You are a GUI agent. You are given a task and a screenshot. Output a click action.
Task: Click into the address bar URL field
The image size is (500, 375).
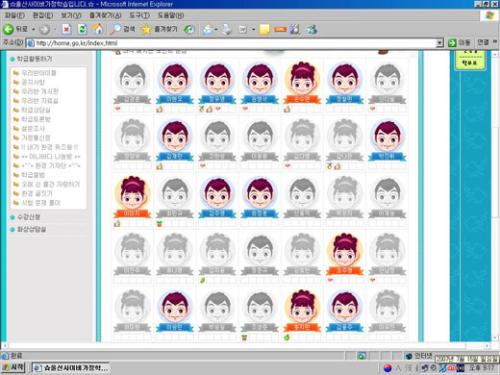233,43
